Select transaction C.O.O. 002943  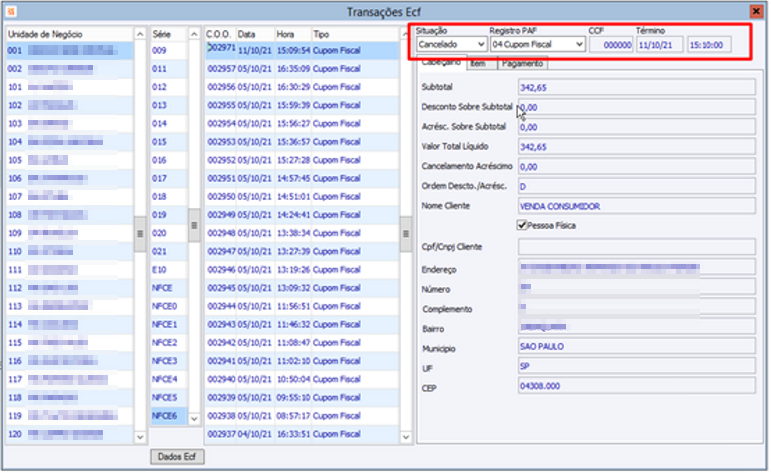coord(301,325)
